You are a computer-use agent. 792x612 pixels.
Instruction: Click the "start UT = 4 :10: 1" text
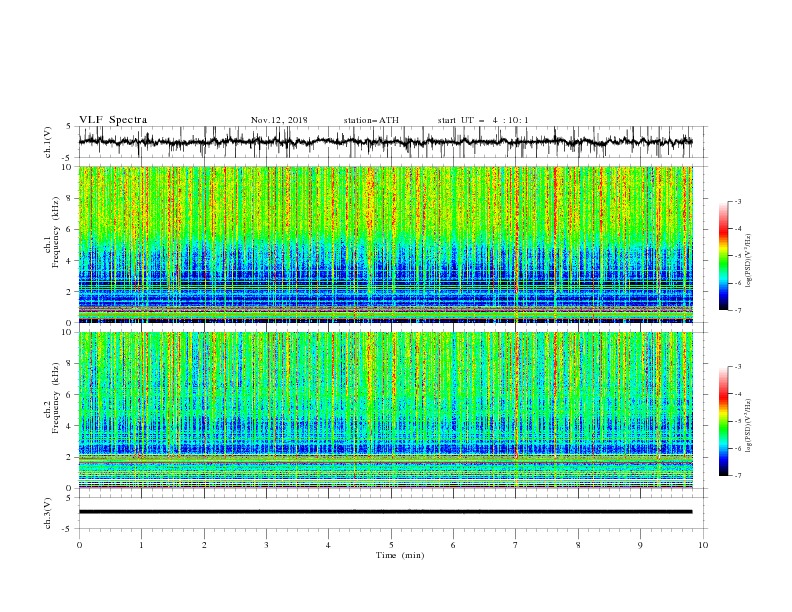tap(483, 120)
